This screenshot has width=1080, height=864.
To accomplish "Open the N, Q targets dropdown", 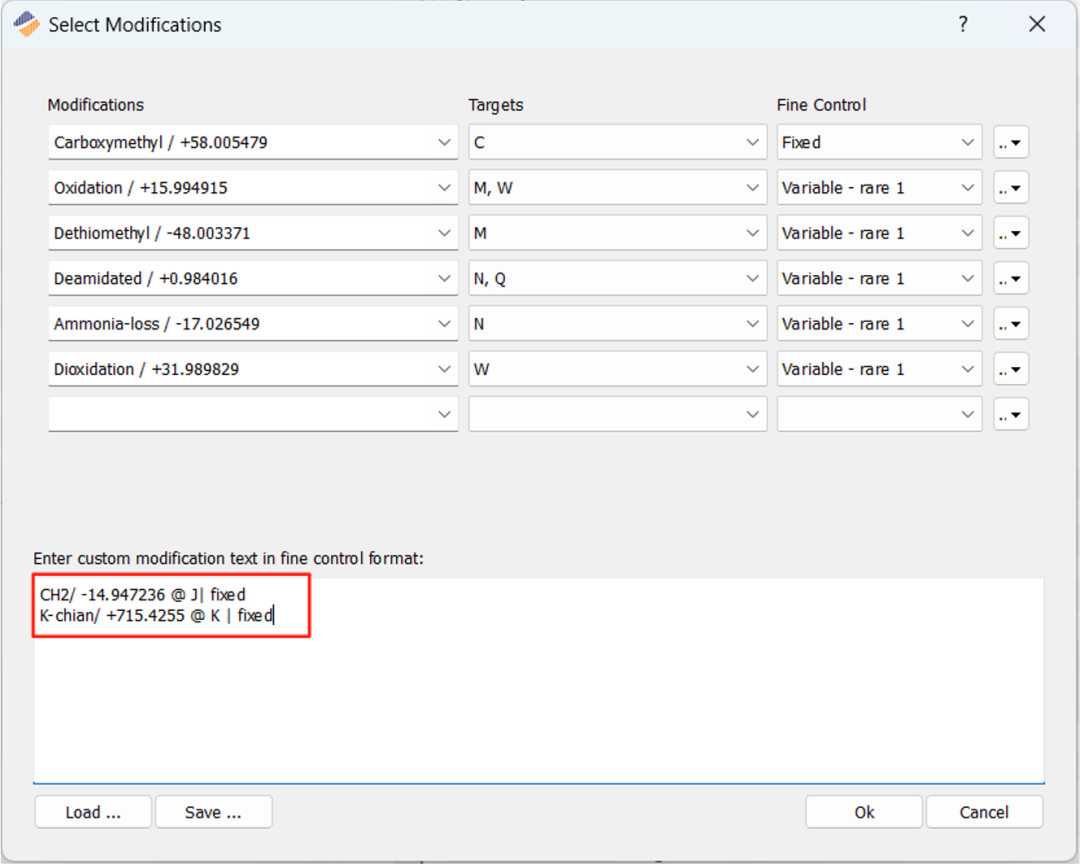I will [754, 279].
